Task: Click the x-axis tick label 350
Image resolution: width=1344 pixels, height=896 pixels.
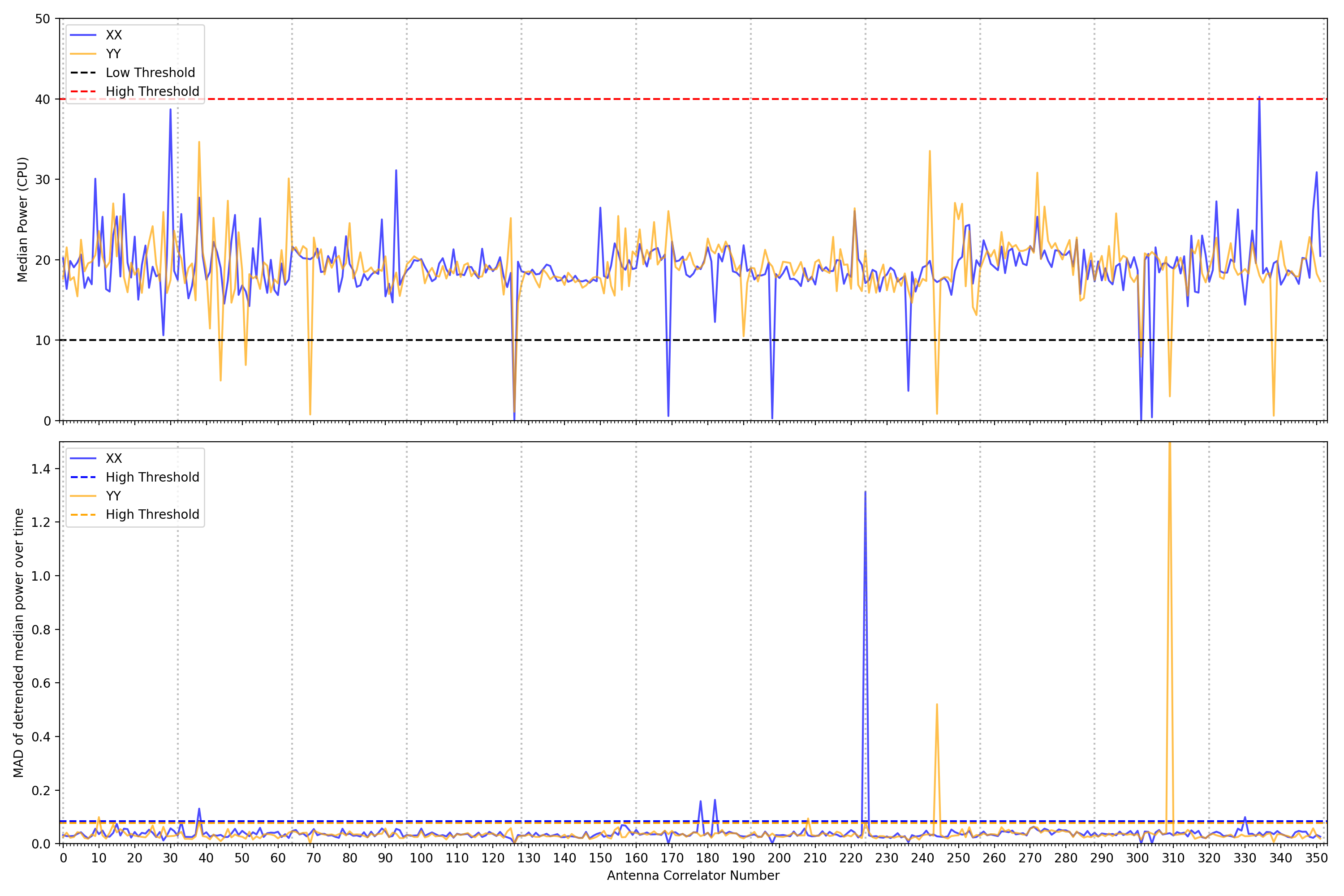Action: click(x=1316, y=858)
